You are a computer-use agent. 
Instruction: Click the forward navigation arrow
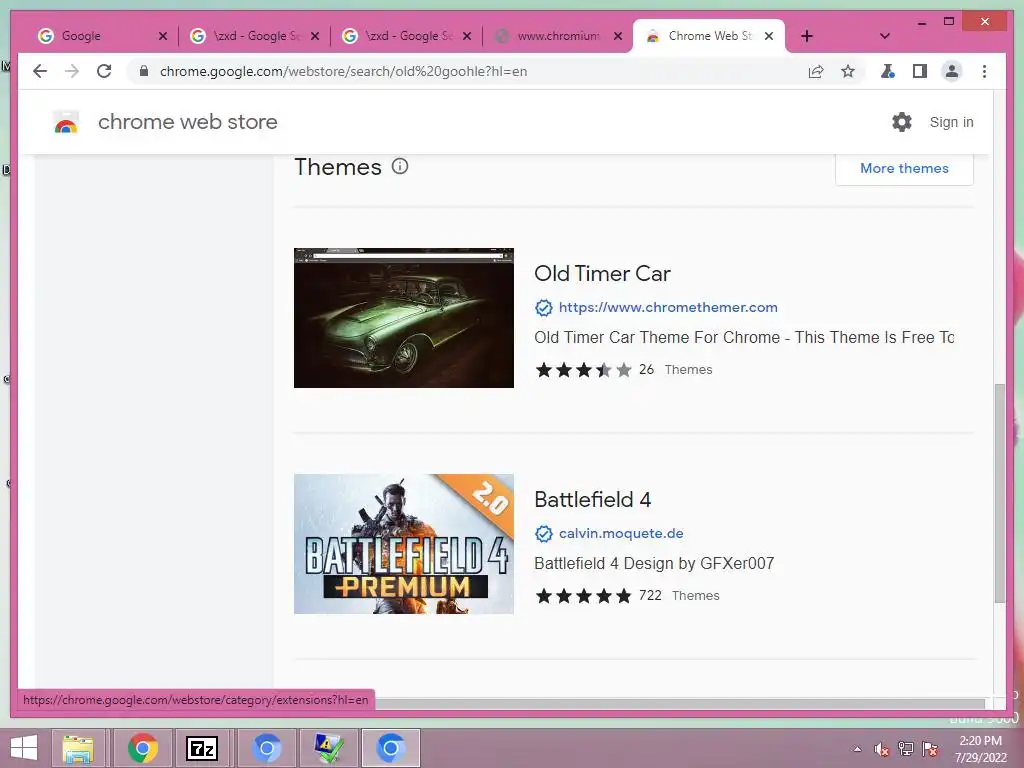pos(72,71)
